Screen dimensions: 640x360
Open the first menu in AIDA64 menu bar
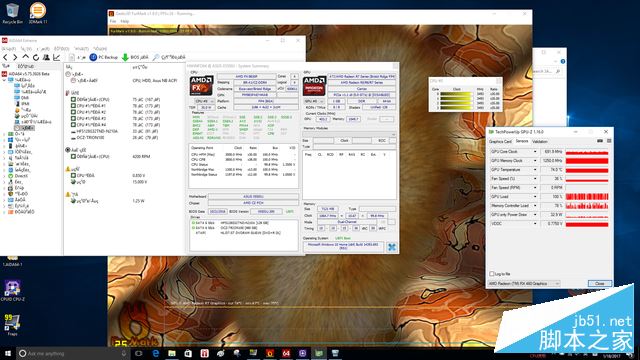(x=8, y=49)
